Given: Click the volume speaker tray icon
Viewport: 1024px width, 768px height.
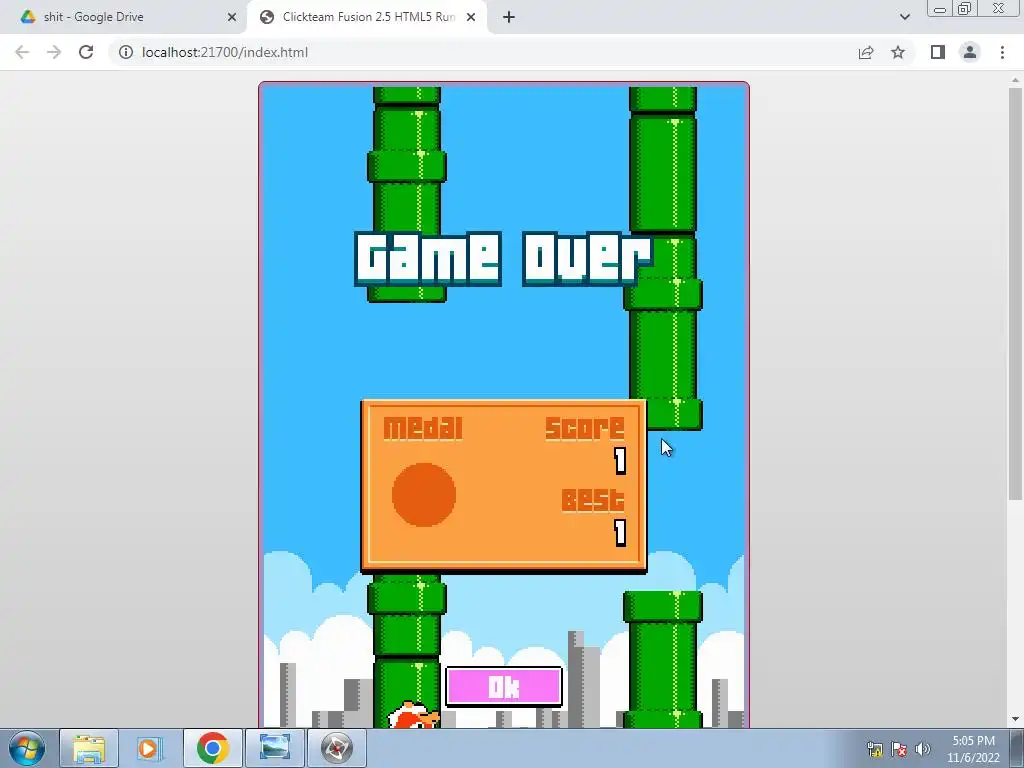Looking at the screenshot, I should point(923,749).
